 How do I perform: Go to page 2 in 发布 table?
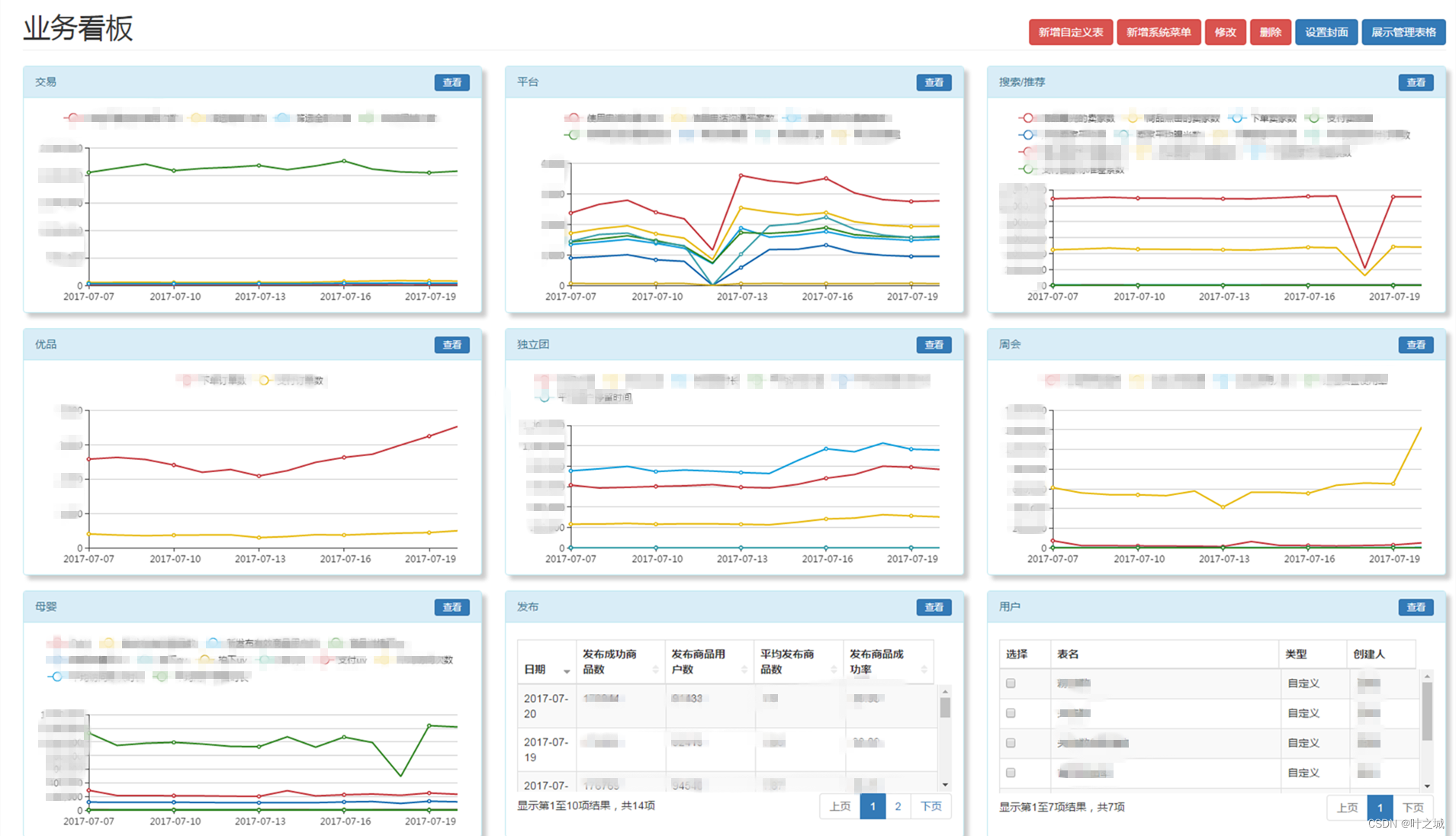tap(898, 806)
